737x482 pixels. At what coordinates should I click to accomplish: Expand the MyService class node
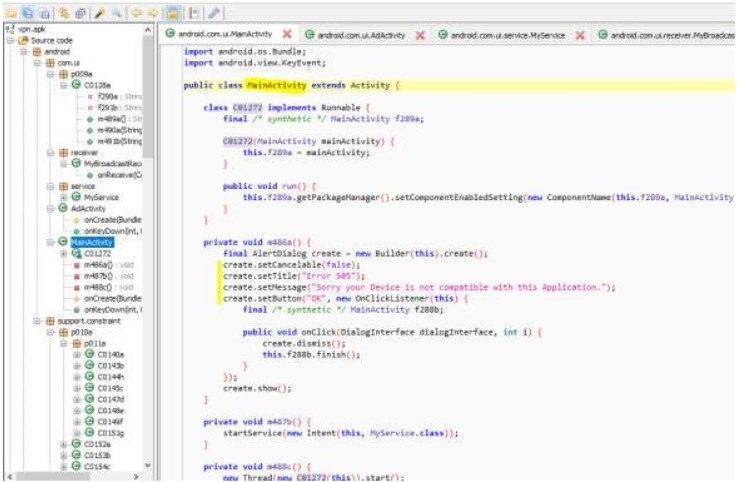(x=62, y=197)
